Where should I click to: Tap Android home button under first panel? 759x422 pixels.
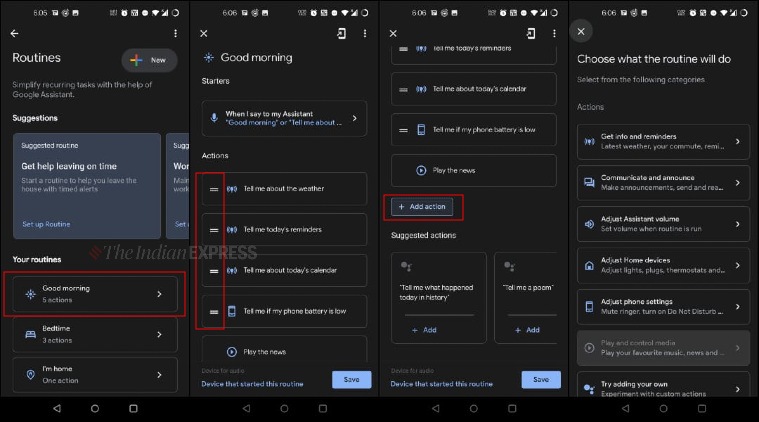pyautogui.click(x=95, y=408)
